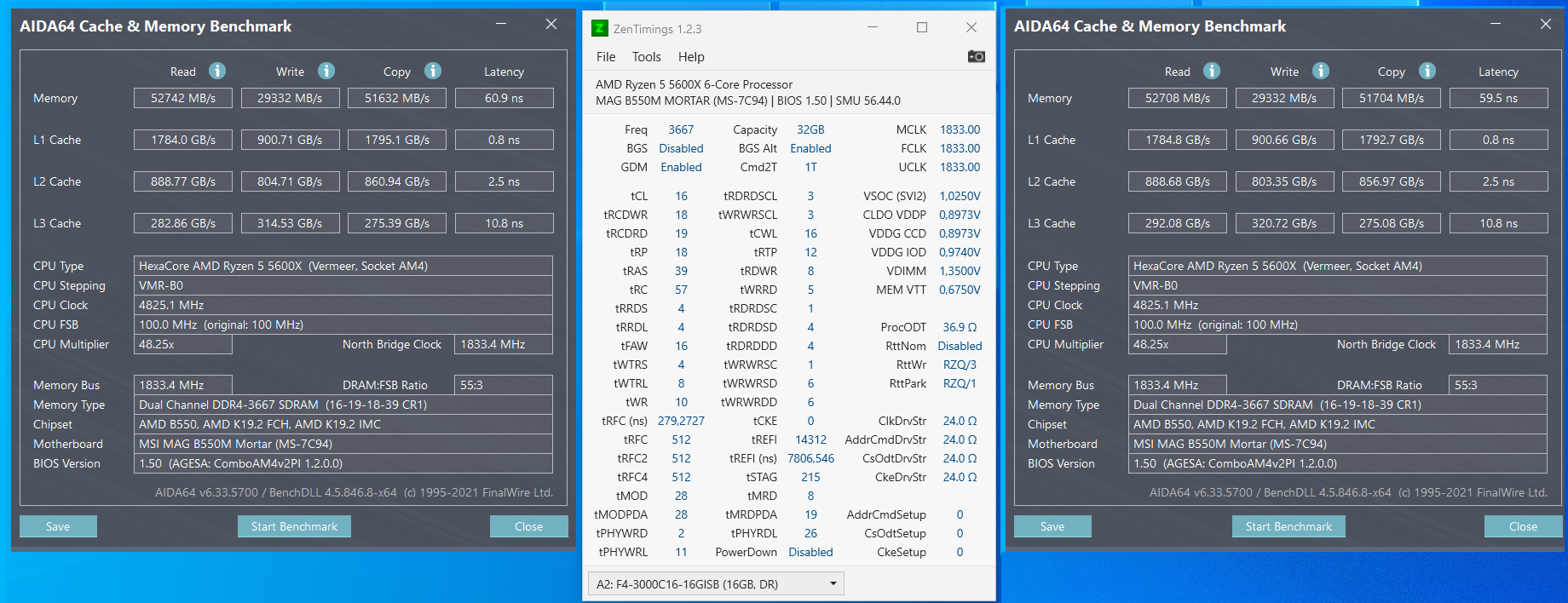The height and width of the screenshot is (603, 1568).
Task: Click Memory Type field in right AIDA64 window
Action: tap(1338, 405)
